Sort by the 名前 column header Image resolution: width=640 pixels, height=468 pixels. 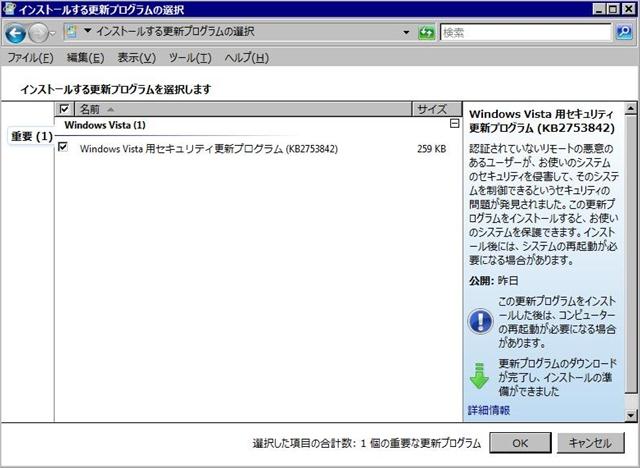tap(243, 109)
